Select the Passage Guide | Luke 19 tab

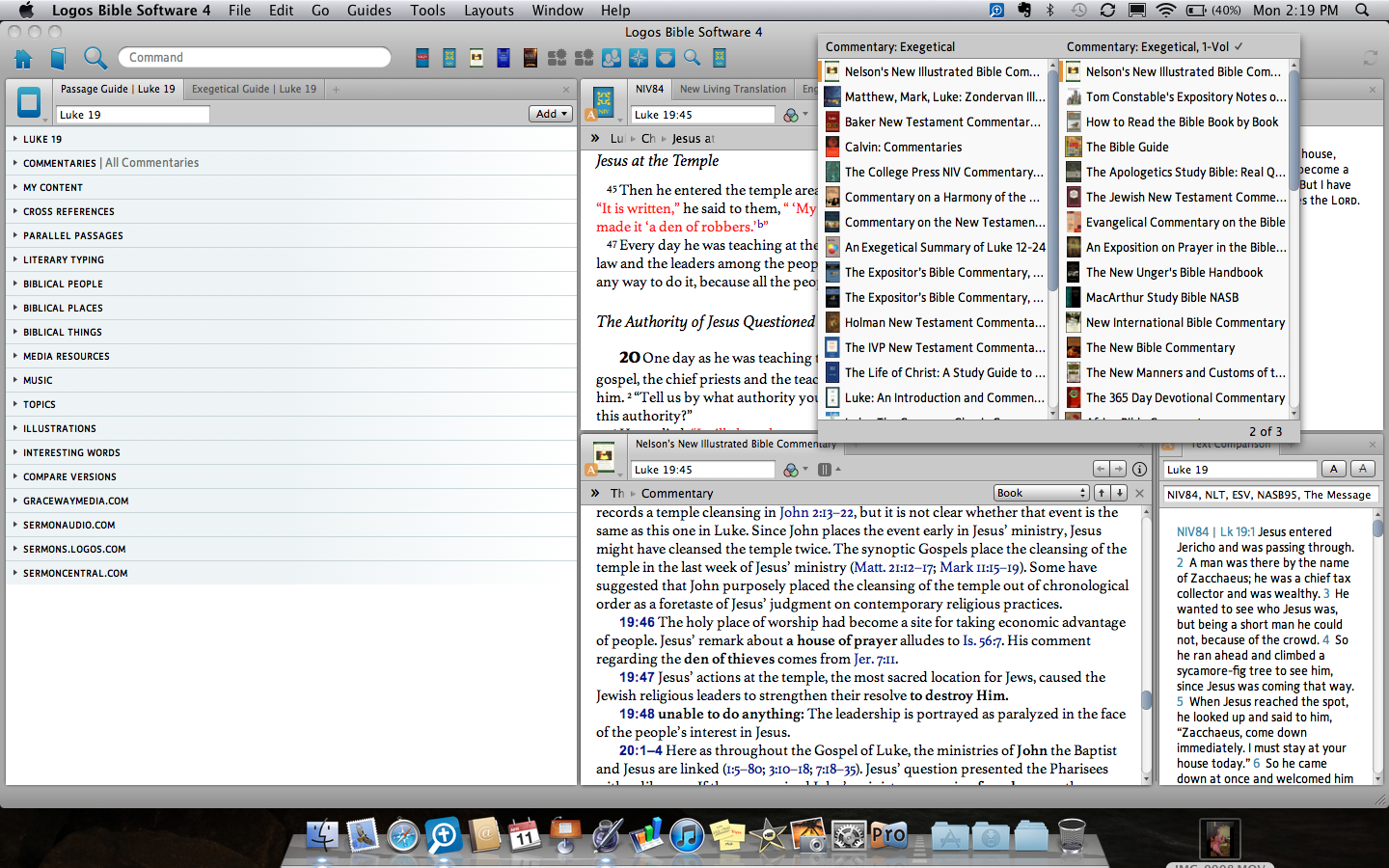point(118,89)
